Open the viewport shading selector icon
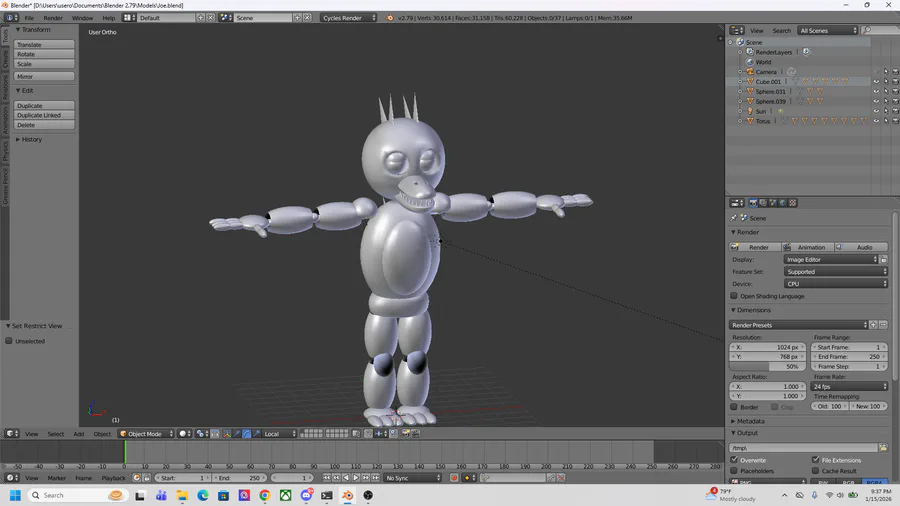This screenshot has width=900, height=506. tap(185, 434)
